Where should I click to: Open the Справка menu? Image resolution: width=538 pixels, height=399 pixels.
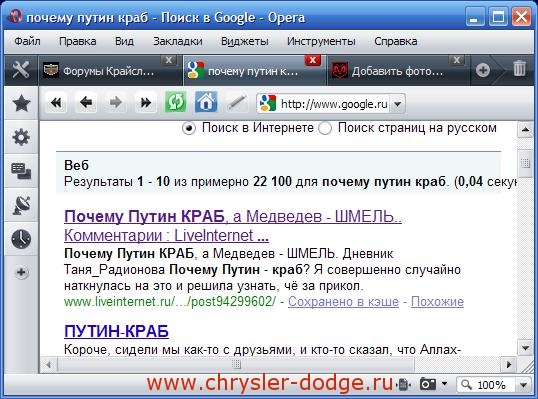[x=396, y=42]
